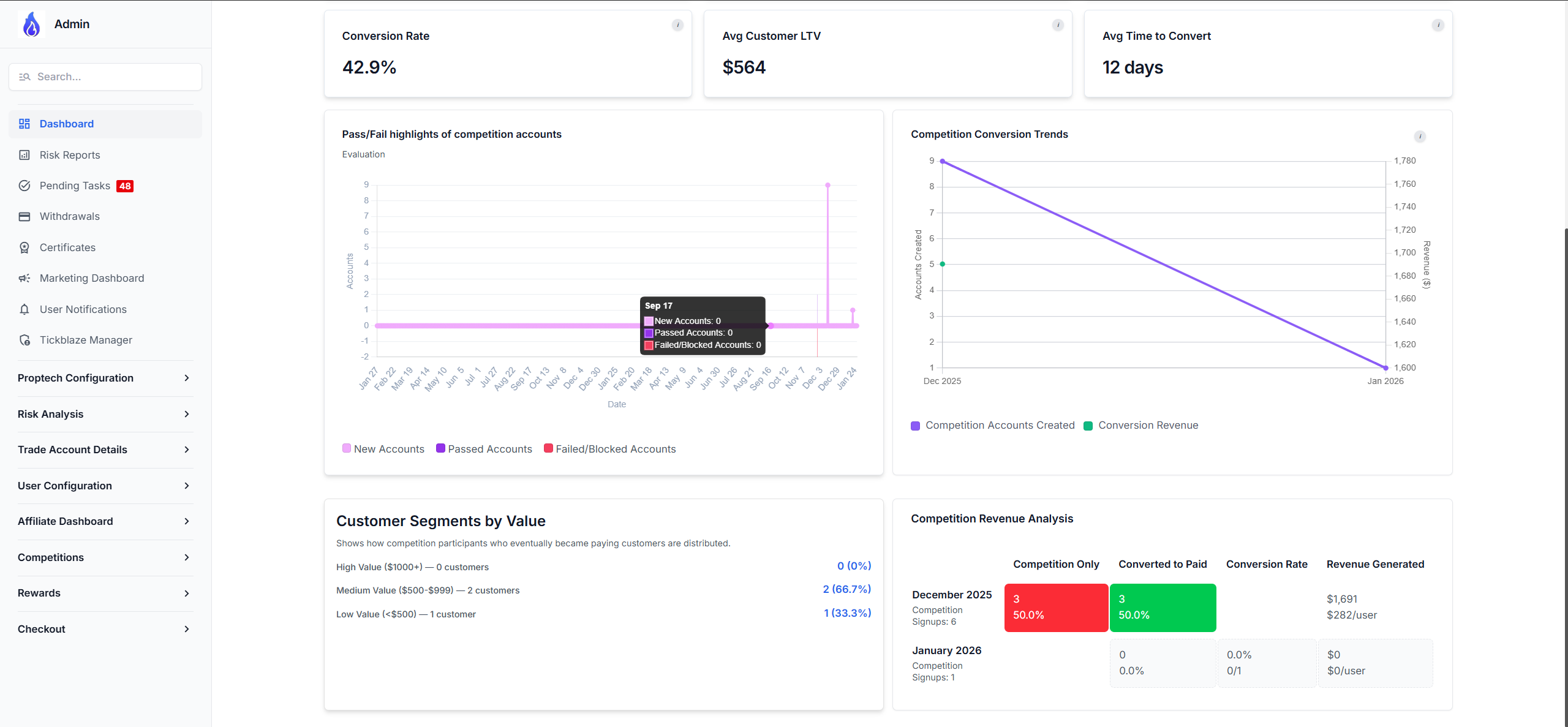Click the Marketing Dashboard megaphone icon
The width and height of the screenshot is (1568, 727).
coord(24,278)
